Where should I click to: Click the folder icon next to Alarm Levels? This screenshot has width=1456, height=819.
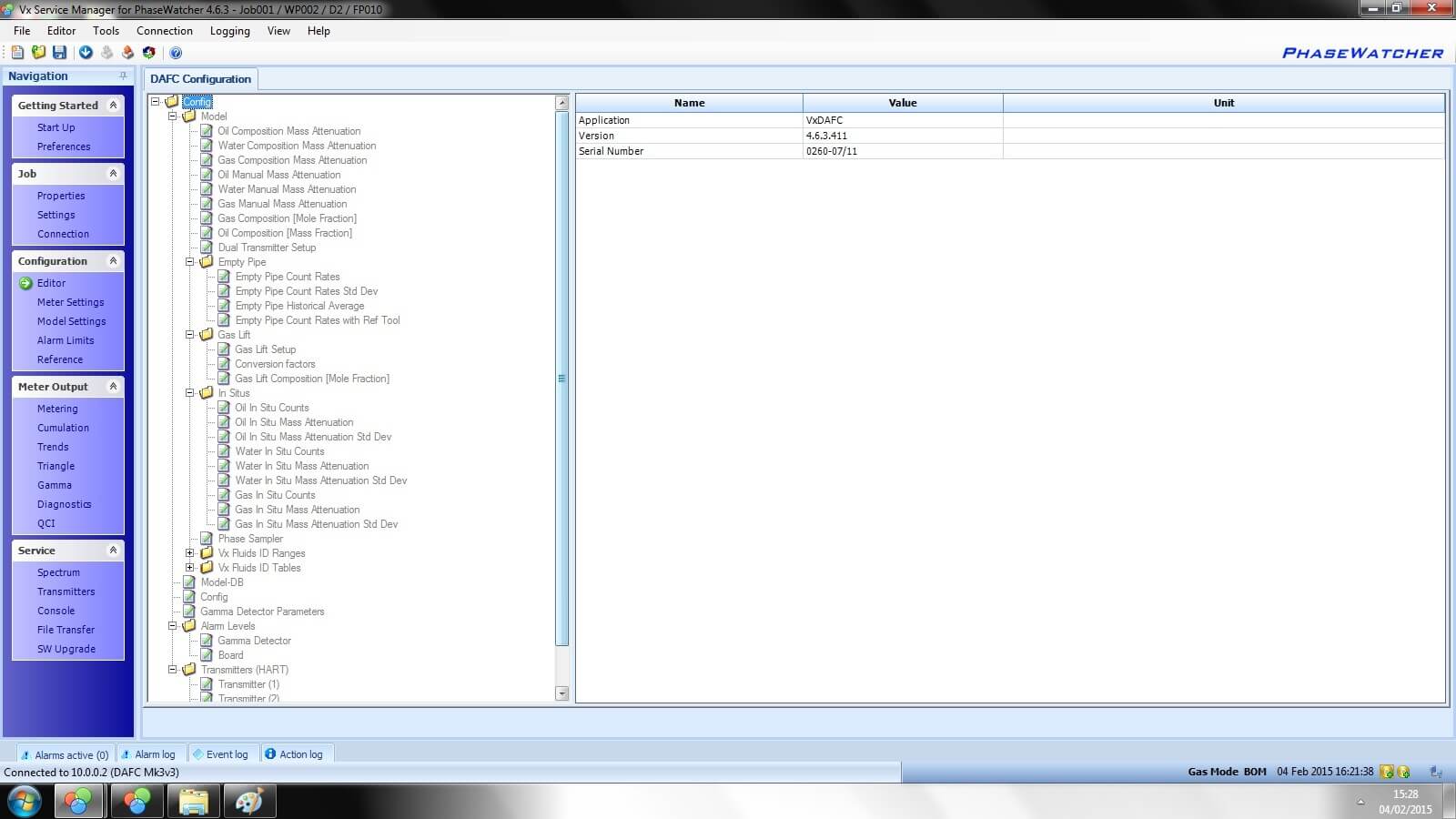tap(189, 626)
